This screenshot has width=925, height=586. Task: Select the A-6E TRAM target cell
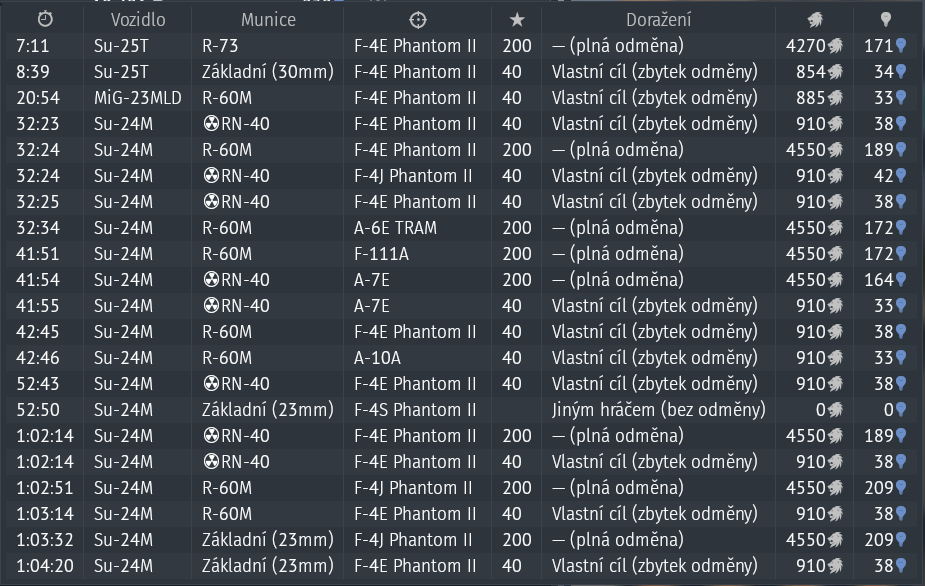(x=395, y=228)
